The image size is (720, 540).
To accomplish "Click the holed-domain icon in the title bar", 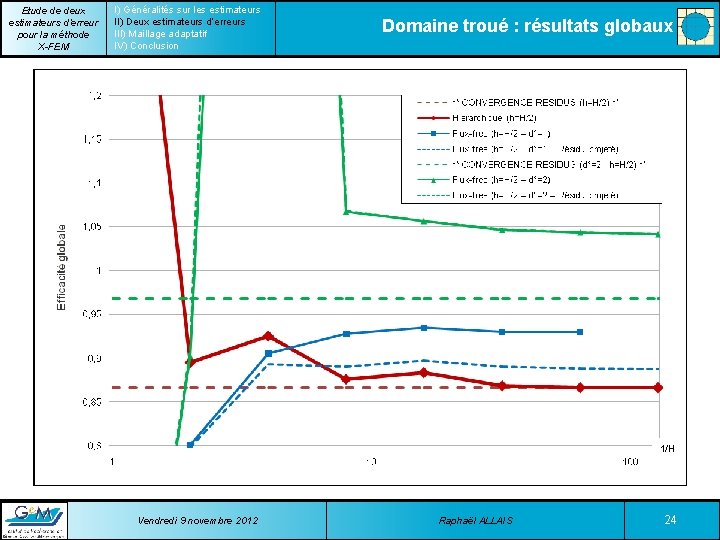I will (695, 27).
